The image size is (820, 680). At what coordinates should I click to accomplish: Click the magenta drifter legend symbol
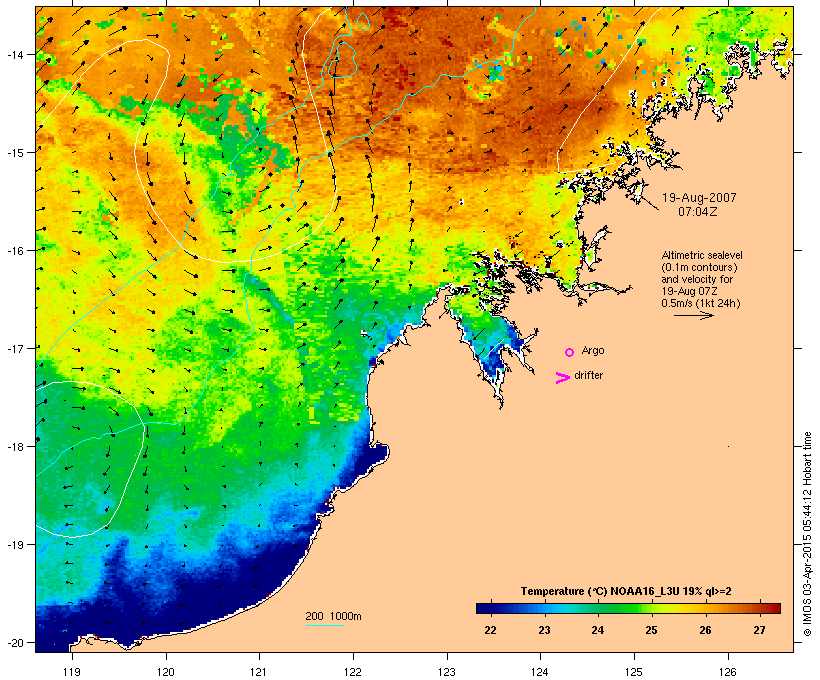tap(562, 378)
